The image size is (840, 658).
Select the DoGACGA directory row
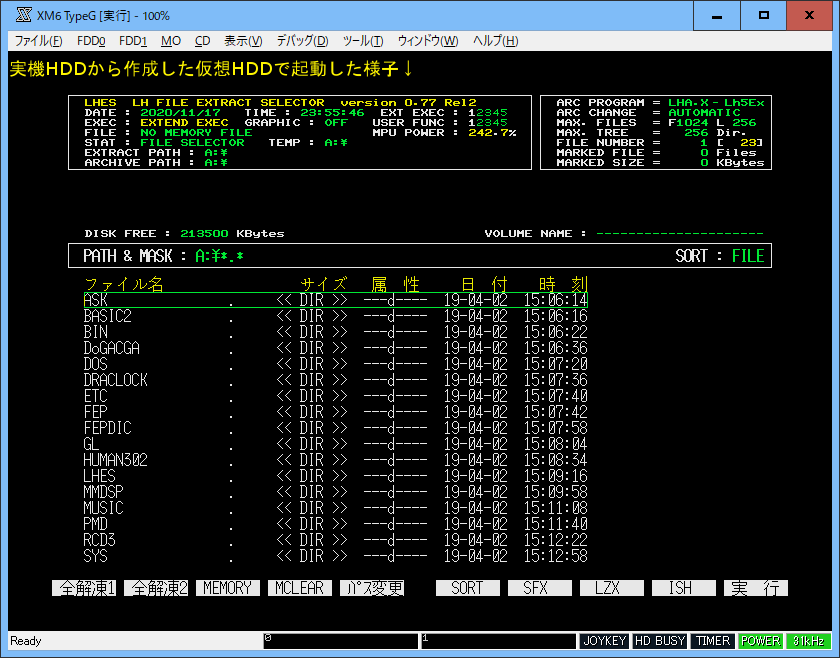point(335,348)
